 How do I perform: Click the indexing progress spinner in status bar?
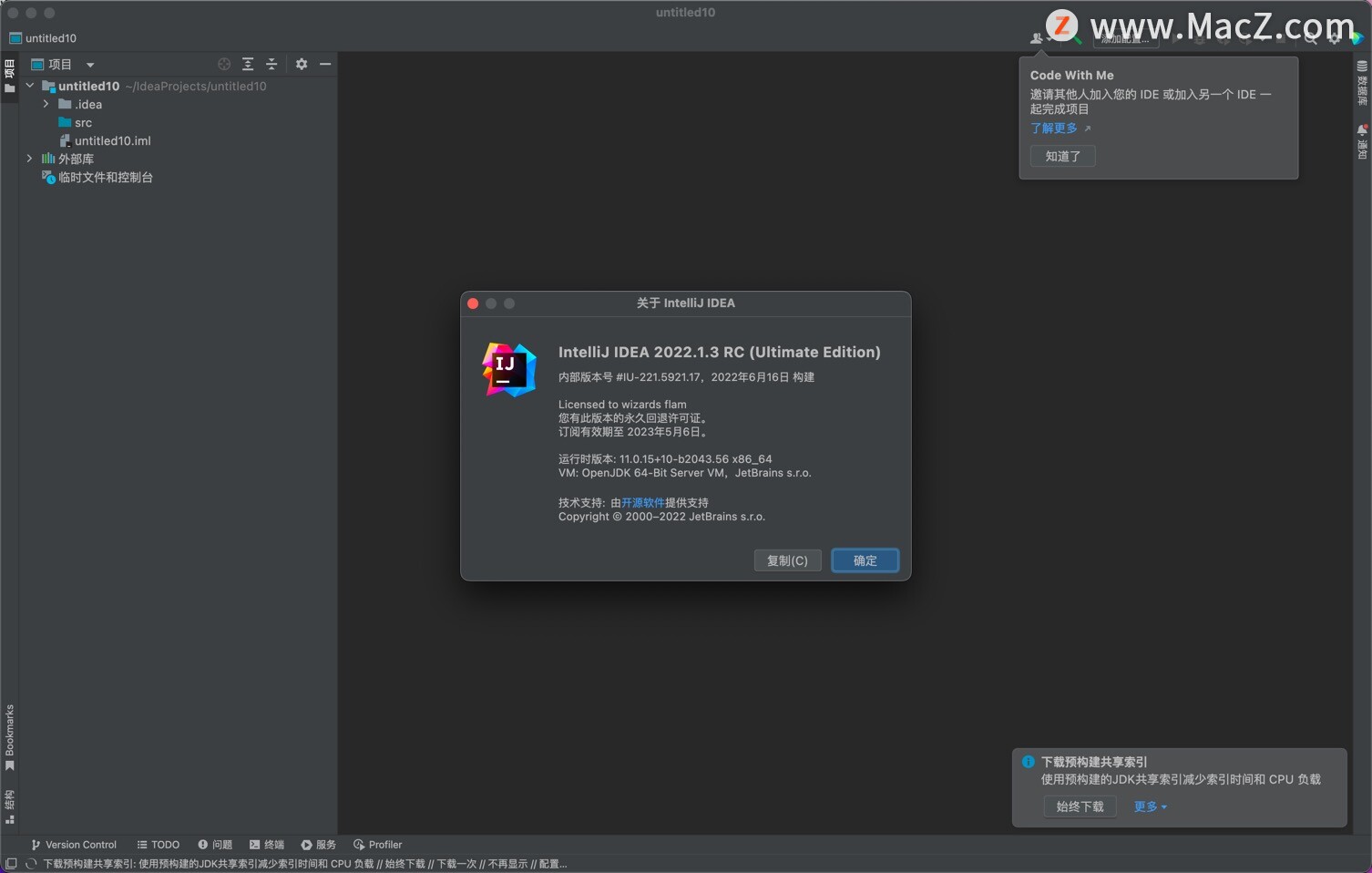(x=31, y=864)
